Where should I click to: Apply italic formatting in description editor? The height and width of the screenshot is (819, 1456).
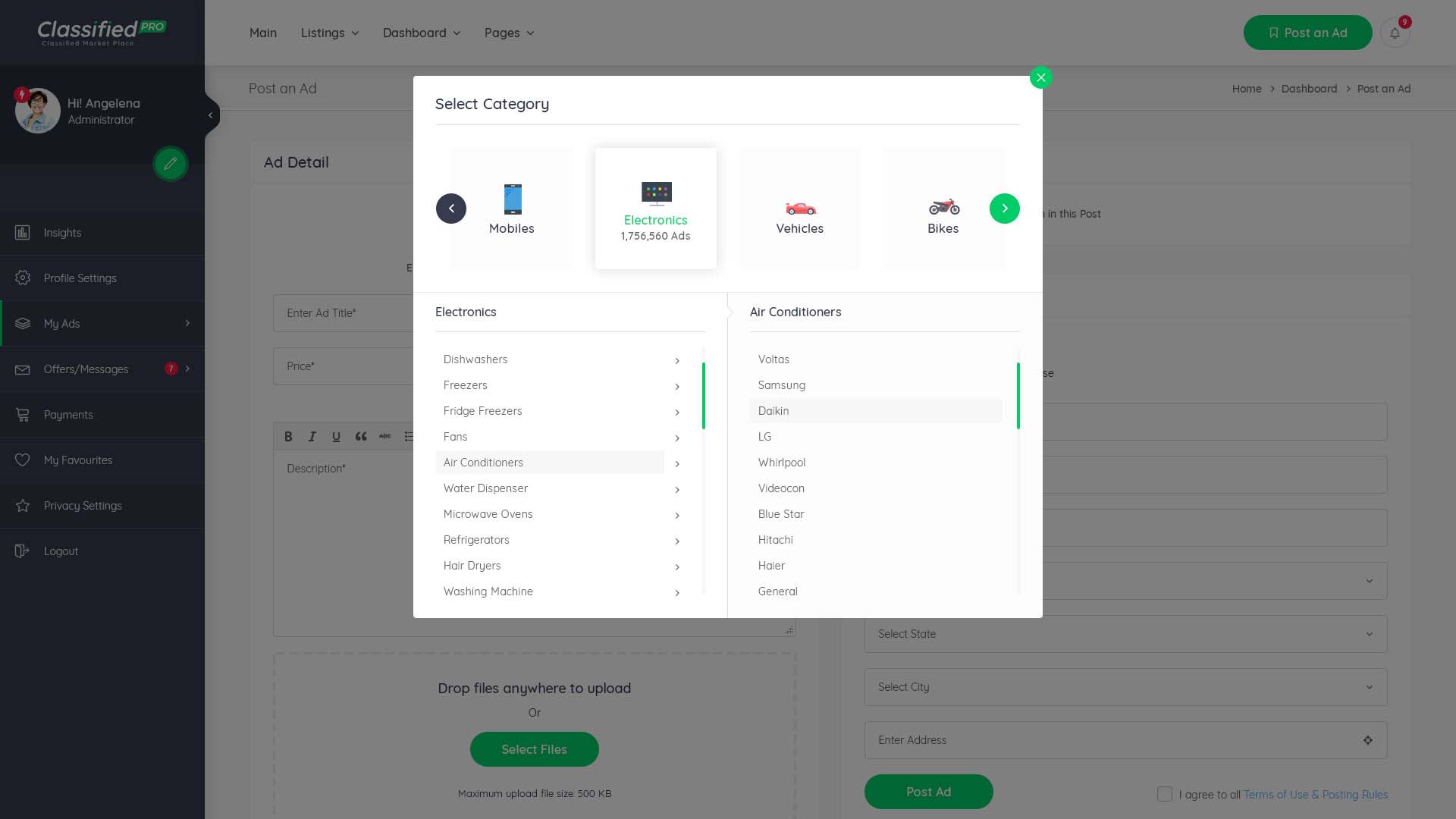(x=312, y=437)
